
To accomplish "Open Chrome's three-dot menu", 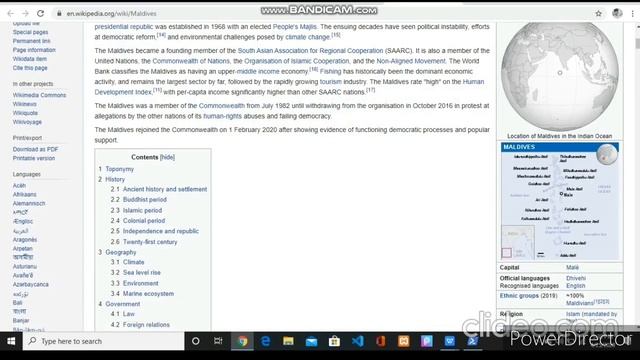I will [633, 13].
